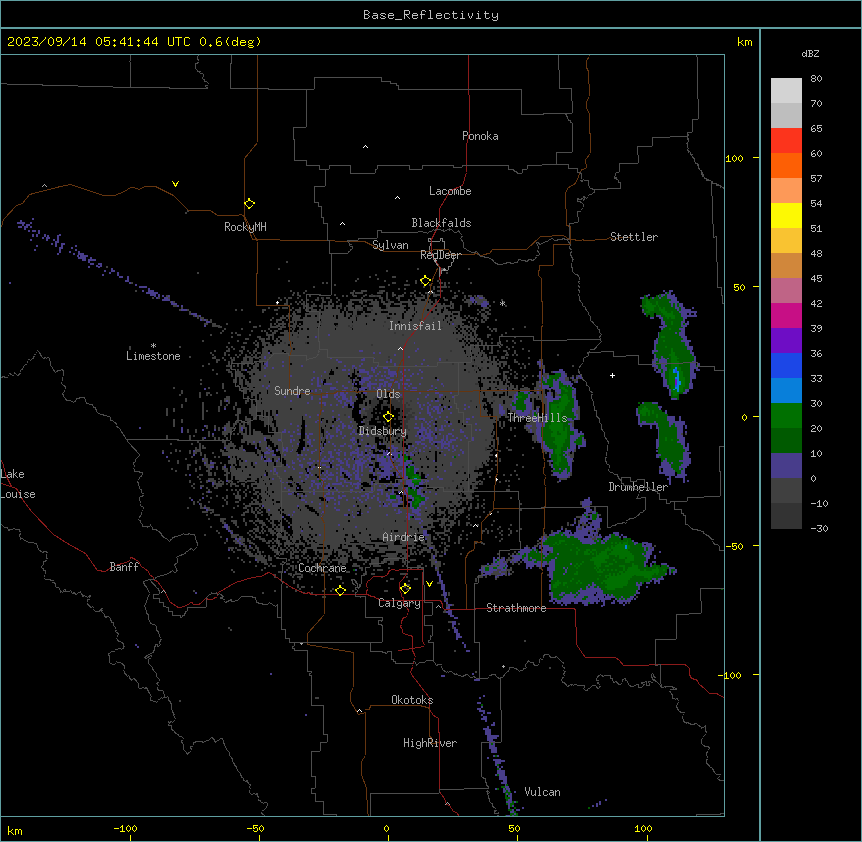Click the Stettler town label
This screenshot has width=862, height=842.
[x=634, y=237]
